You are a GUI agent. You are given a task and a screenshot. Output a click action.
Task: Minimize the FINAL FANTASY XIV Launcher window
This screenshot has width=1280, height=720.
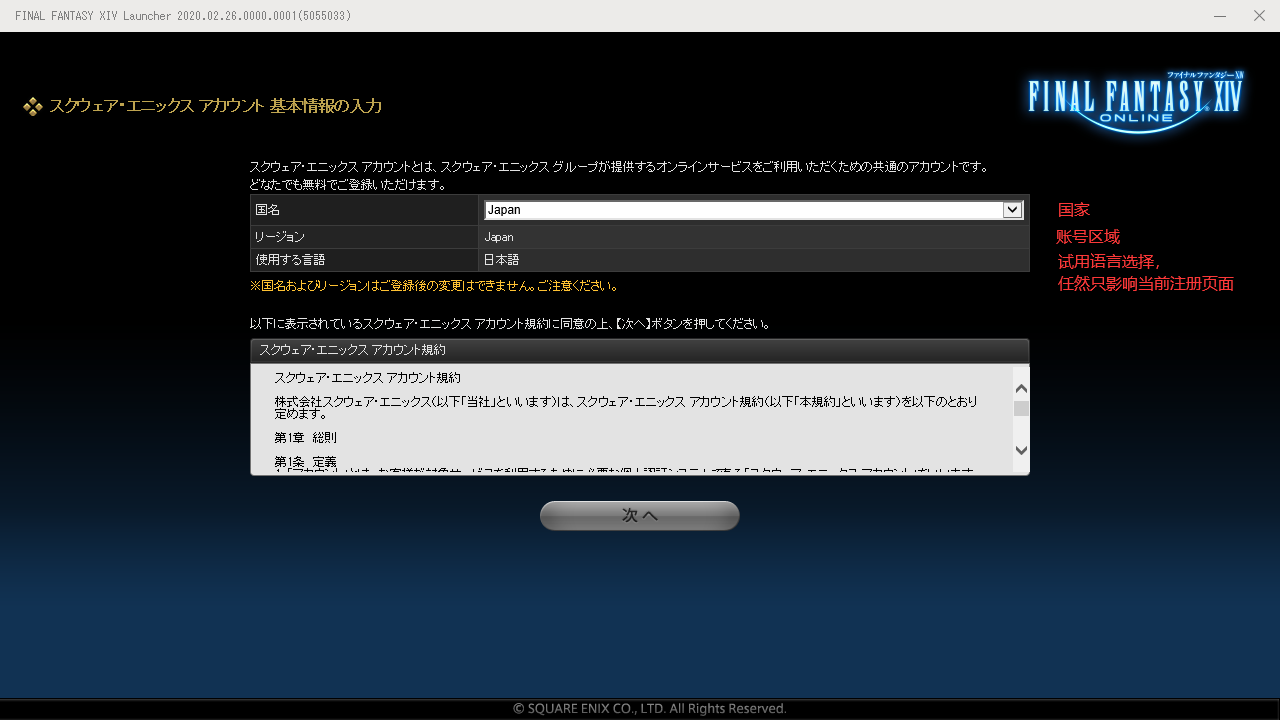tap(1220, 16)
